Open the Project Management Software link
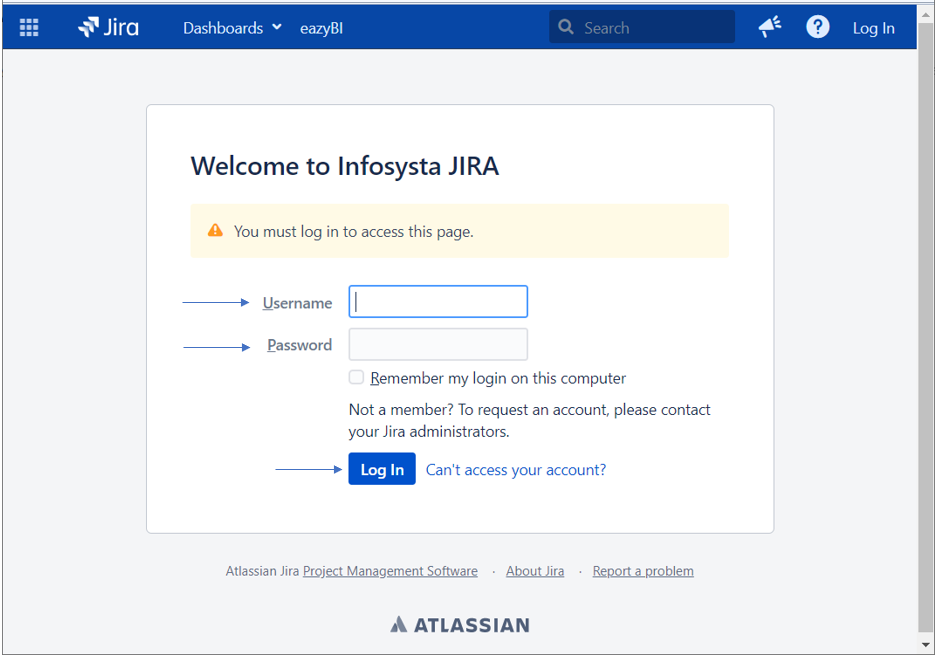 pyautogui.click(x=390, y=571)
